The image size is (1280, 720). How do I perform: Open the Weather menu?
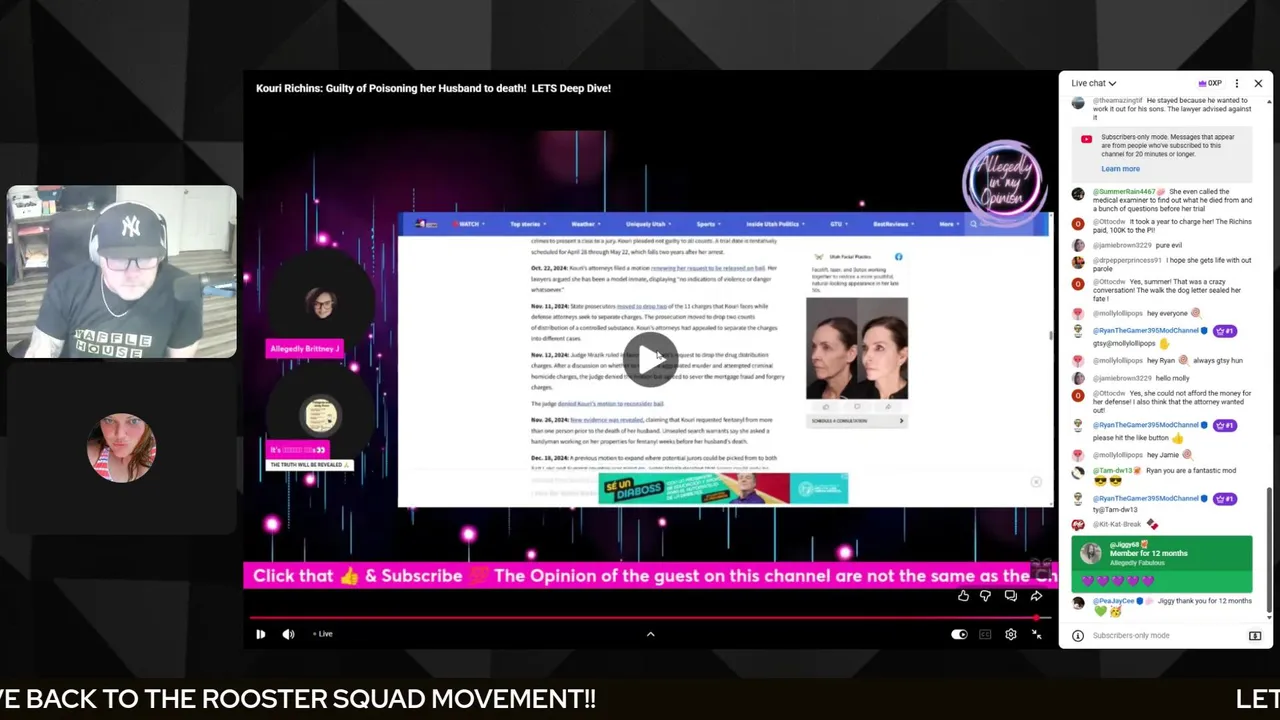(x=585, y=224)
